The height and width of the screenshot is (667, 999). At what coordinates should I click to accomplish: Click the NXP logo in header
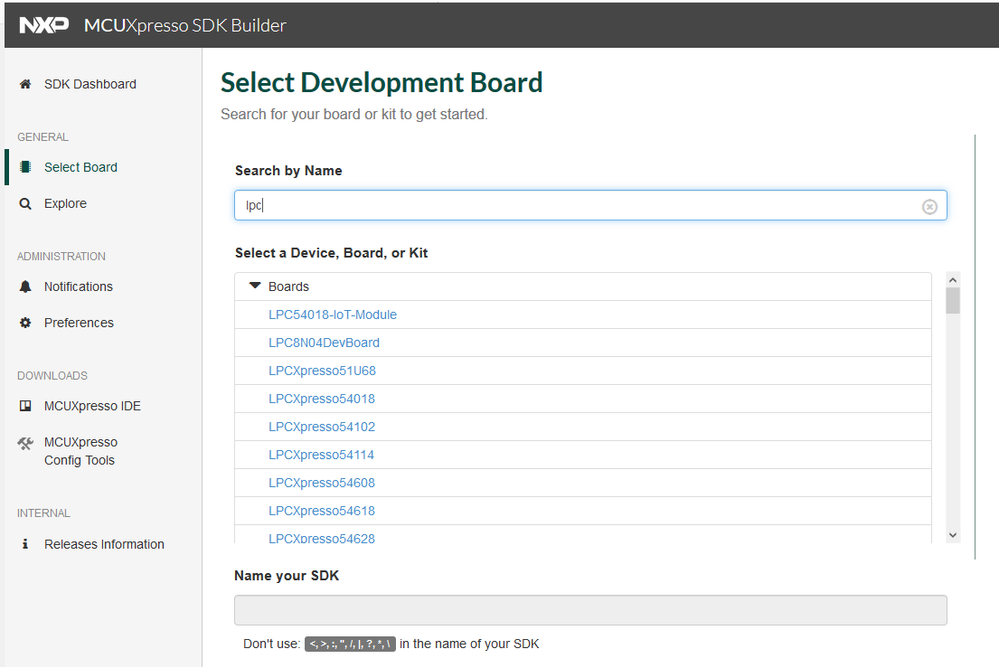tap(44, 25)
